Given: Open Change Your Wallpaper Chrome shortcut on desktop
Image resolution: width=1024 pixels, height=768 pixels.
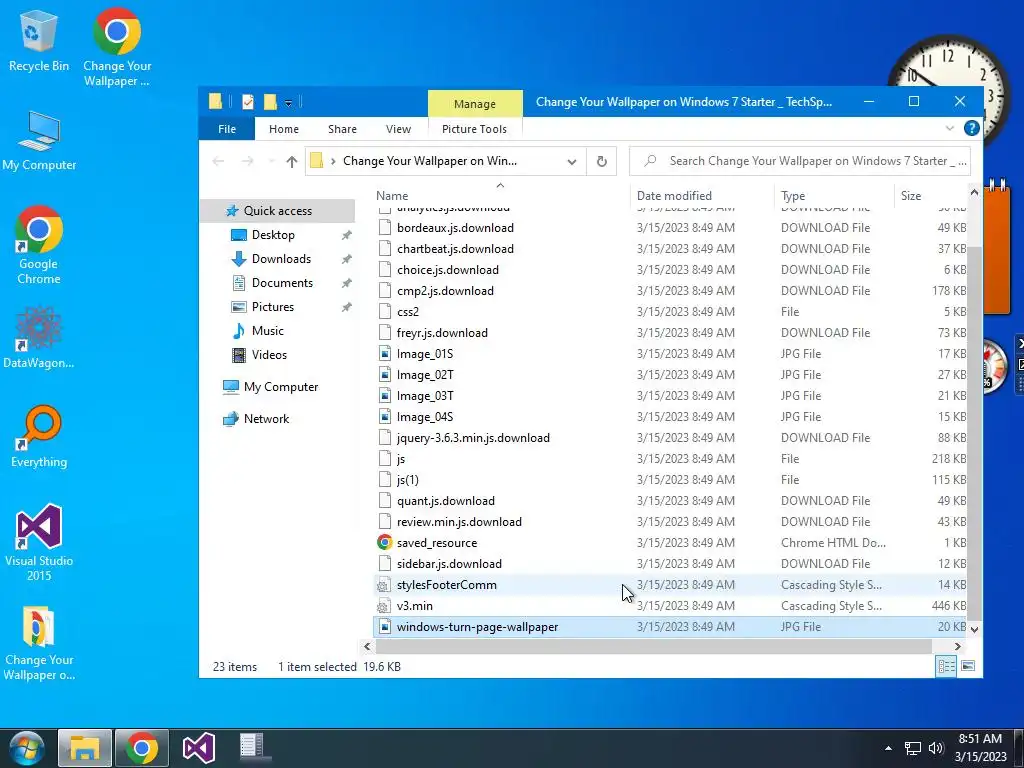Looking at the screenshot, I should [x=117, y=47].
